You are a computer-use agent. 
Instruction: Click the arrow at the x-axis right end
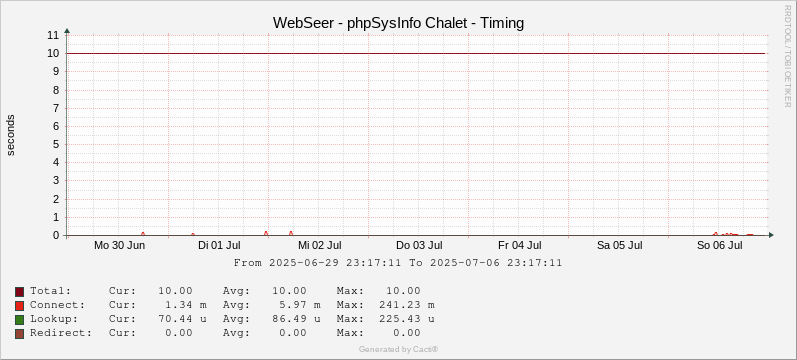tap(771, 235)
